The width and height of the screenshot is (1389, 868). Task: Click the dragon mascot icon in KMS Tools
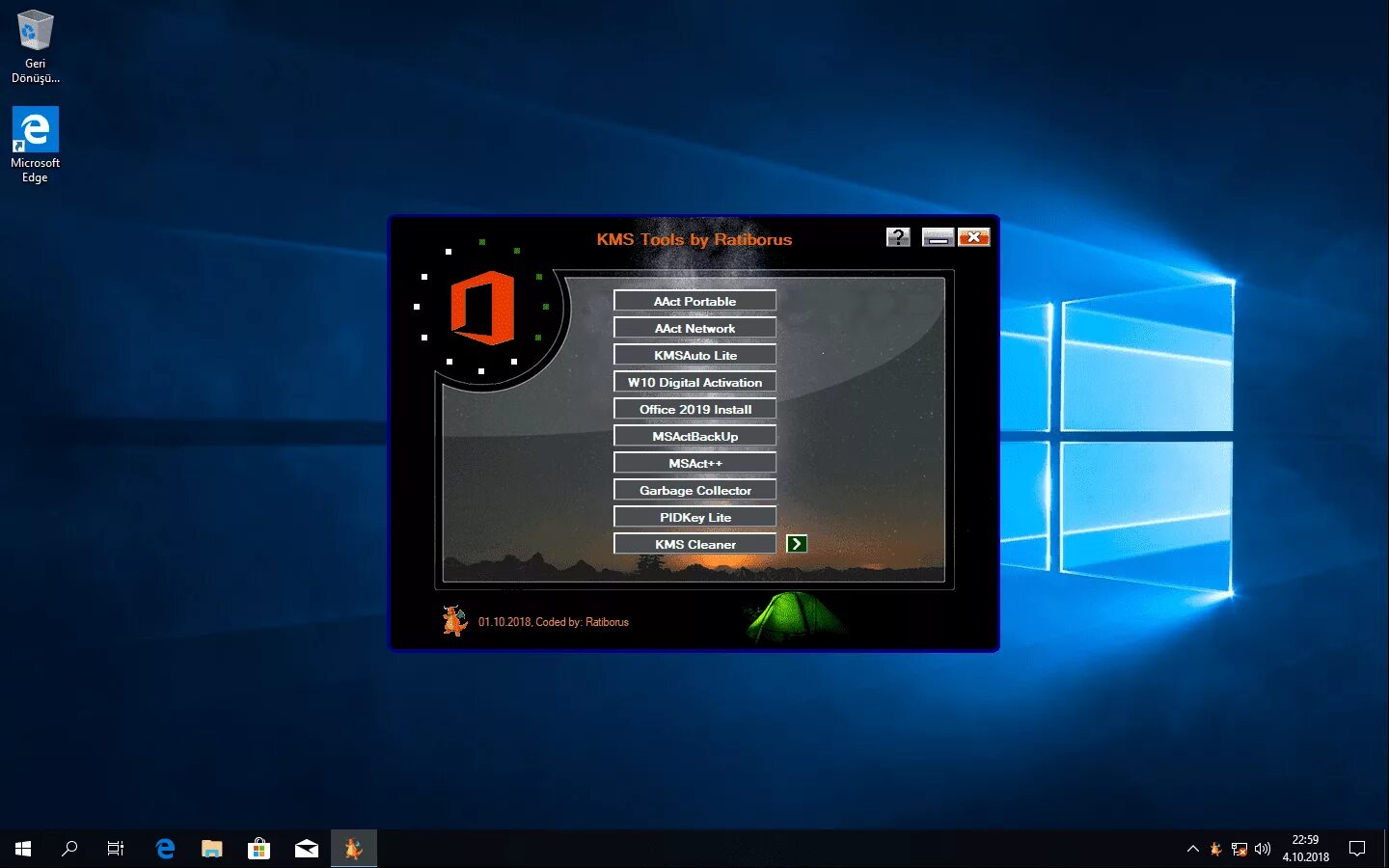click(454, 620)
